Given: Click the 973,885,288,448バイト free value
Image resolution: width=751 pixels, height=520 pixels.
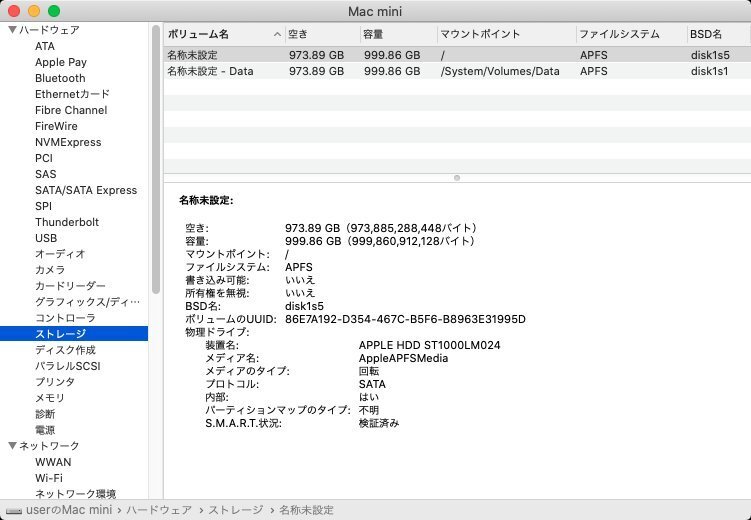Looking at the screenshot, I should (x=413, y=228).
